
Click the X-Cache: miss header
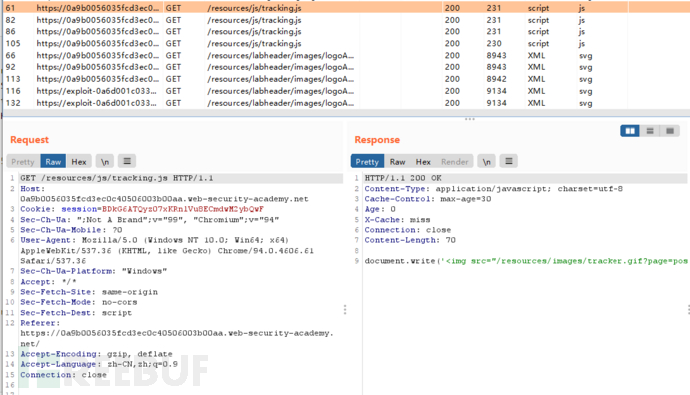coord(397,219)
